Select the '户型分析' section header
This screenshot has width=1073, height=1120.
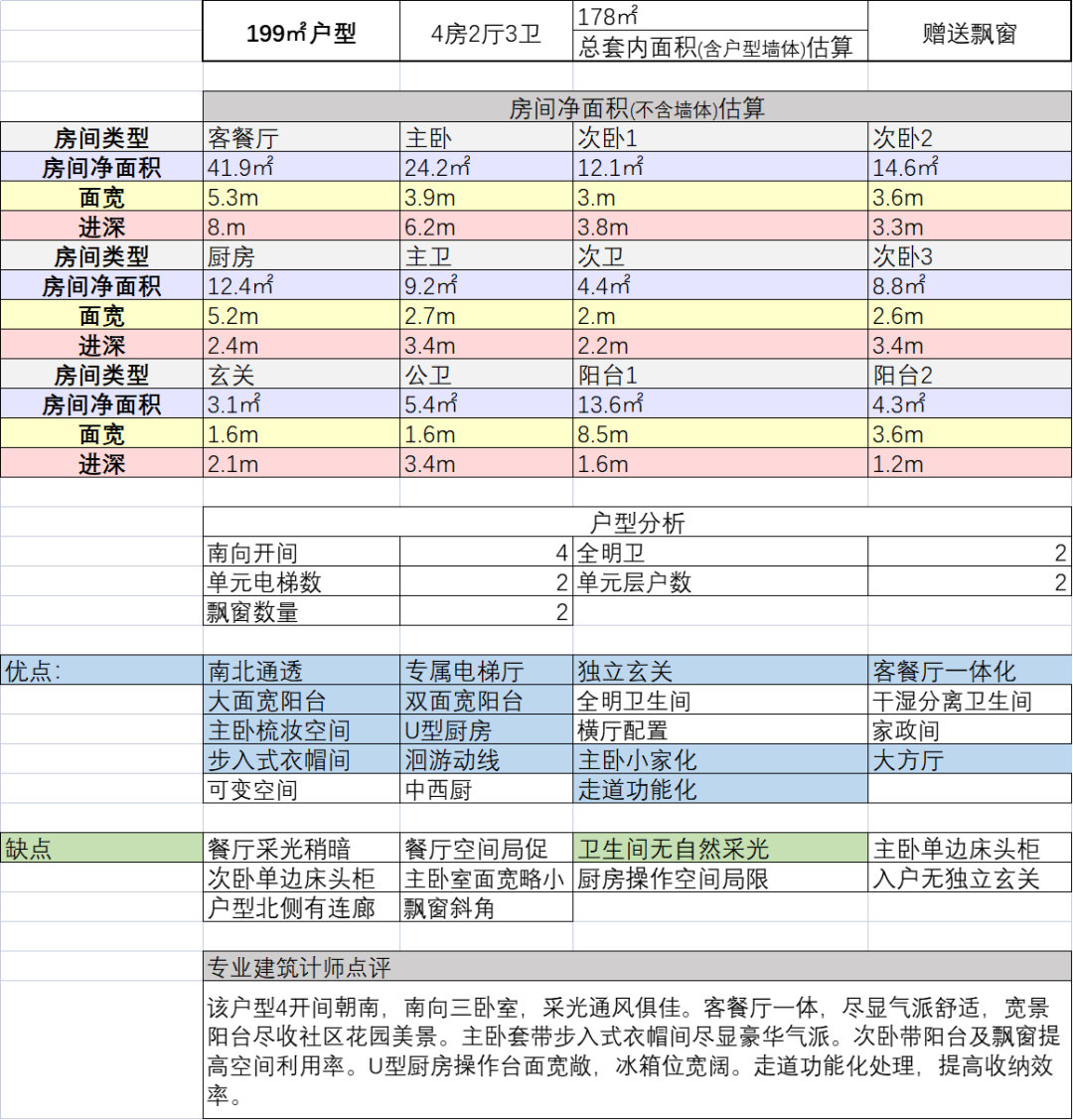[637, 522]
